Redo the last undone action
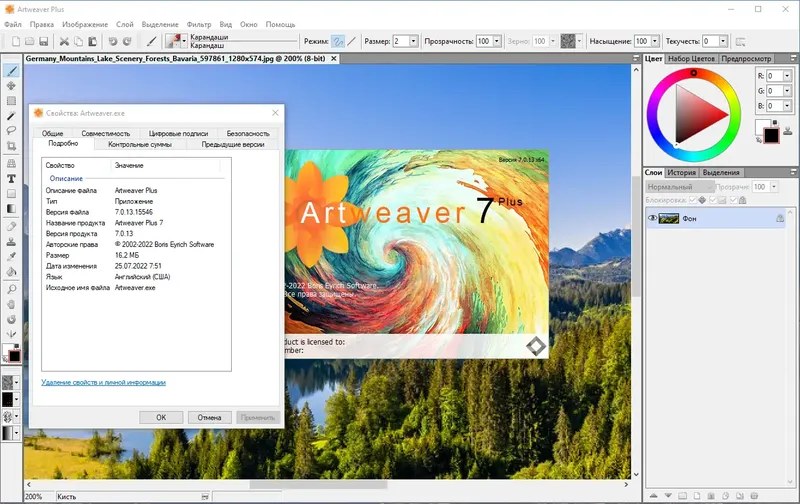Viewport: 800px width, 504px height. click(x=127, y=41)
